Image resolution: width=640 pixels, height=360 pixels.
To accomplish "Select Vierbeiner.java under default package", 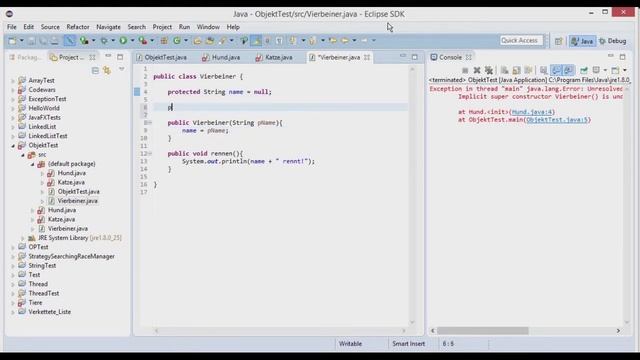I will coord(78,201).
